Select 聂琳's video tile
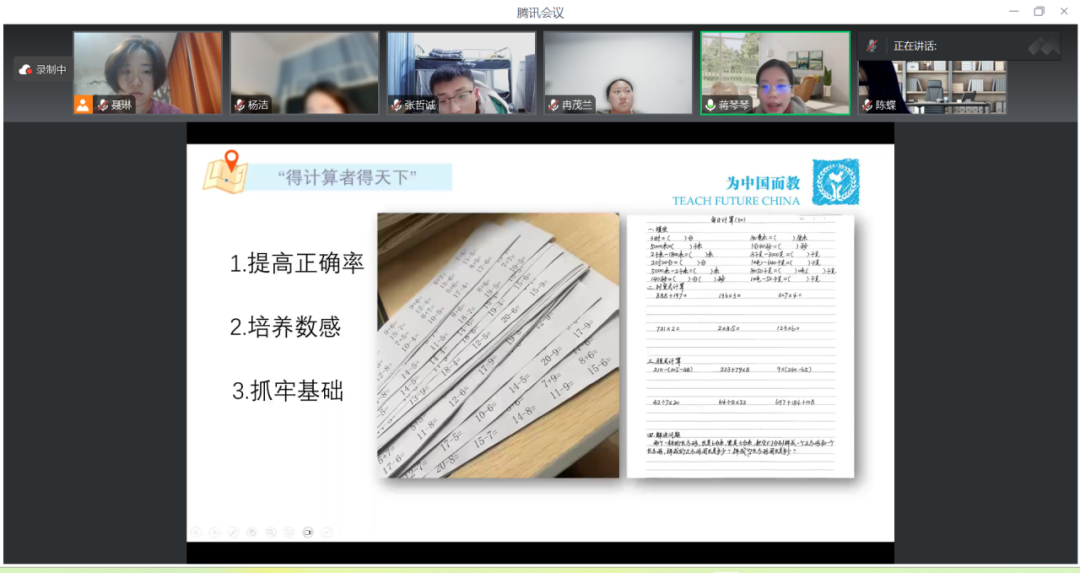The width and height of the screenshot is (1080, 573). click(x=148, y=72)
